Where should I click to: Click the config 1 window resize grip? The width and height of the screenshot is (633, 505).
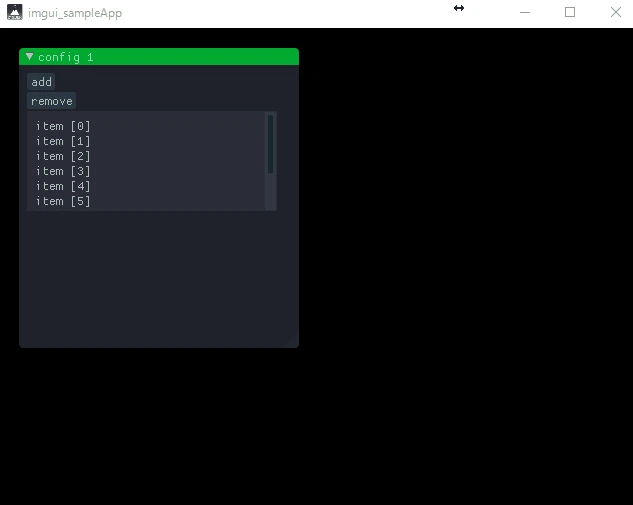(293, 342)
